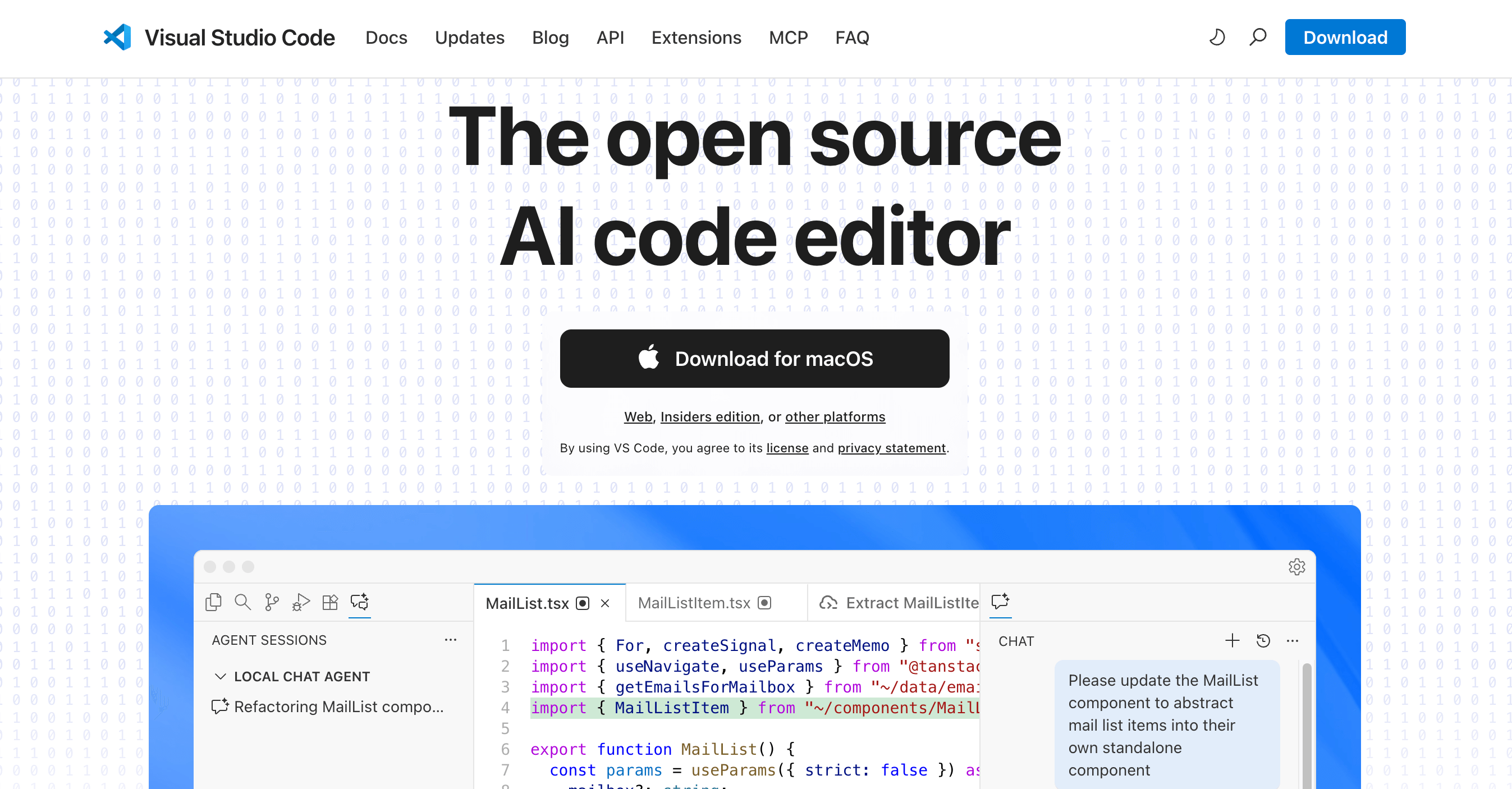Open the Explorer view icon

(213, 602)
